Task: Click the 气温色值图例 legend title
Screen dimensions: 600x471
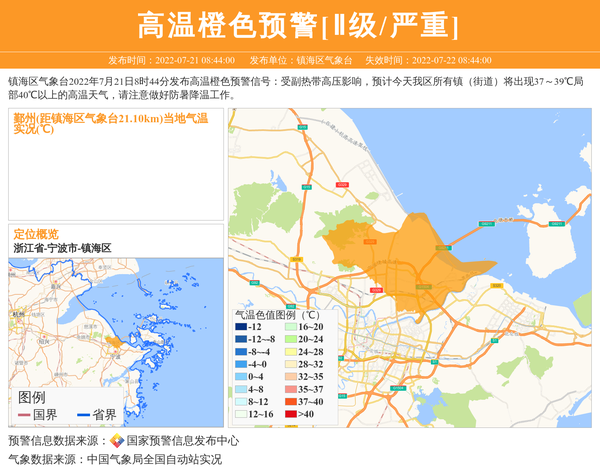Action: [x=277, y=313]
